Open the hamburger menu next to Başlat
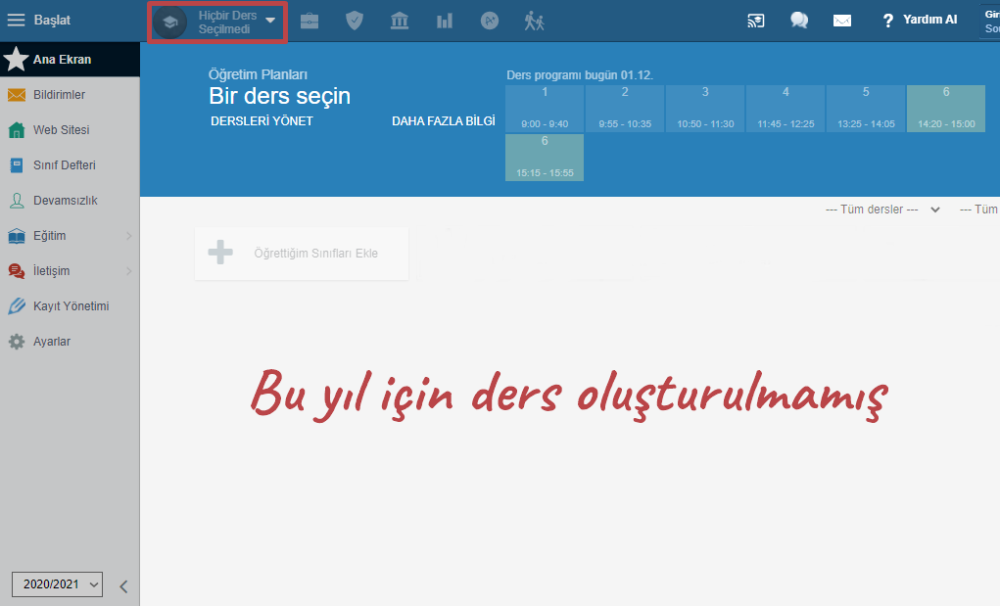 point(16,20)
